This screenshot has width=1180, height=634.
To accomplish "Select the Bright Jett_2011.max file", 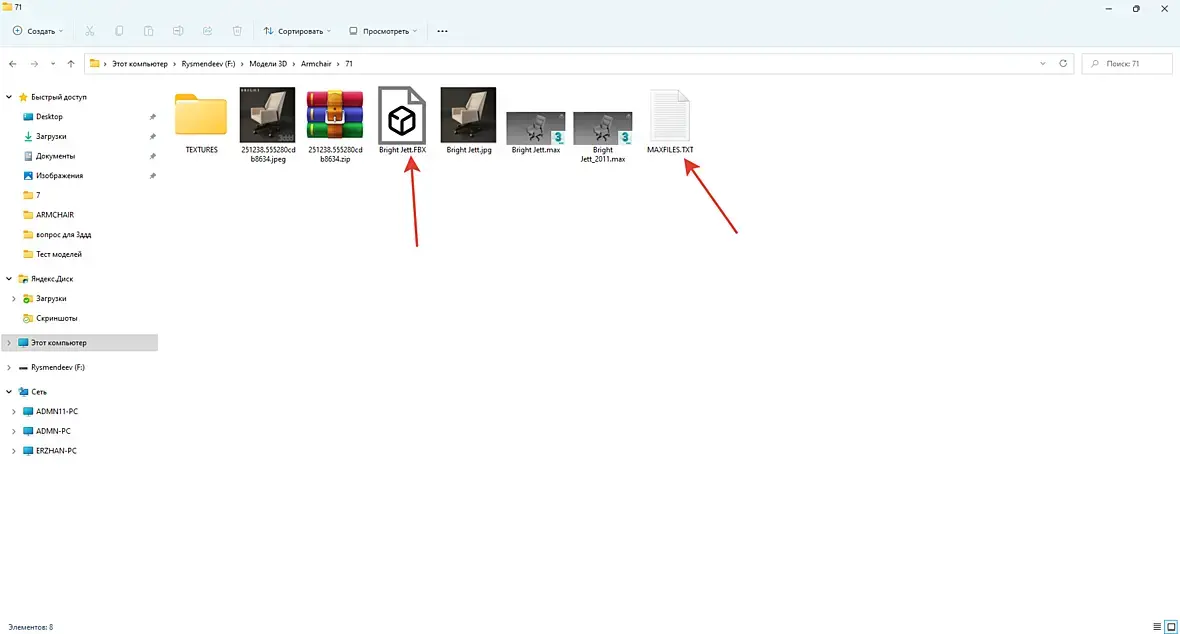I will (x=602, y=136).
